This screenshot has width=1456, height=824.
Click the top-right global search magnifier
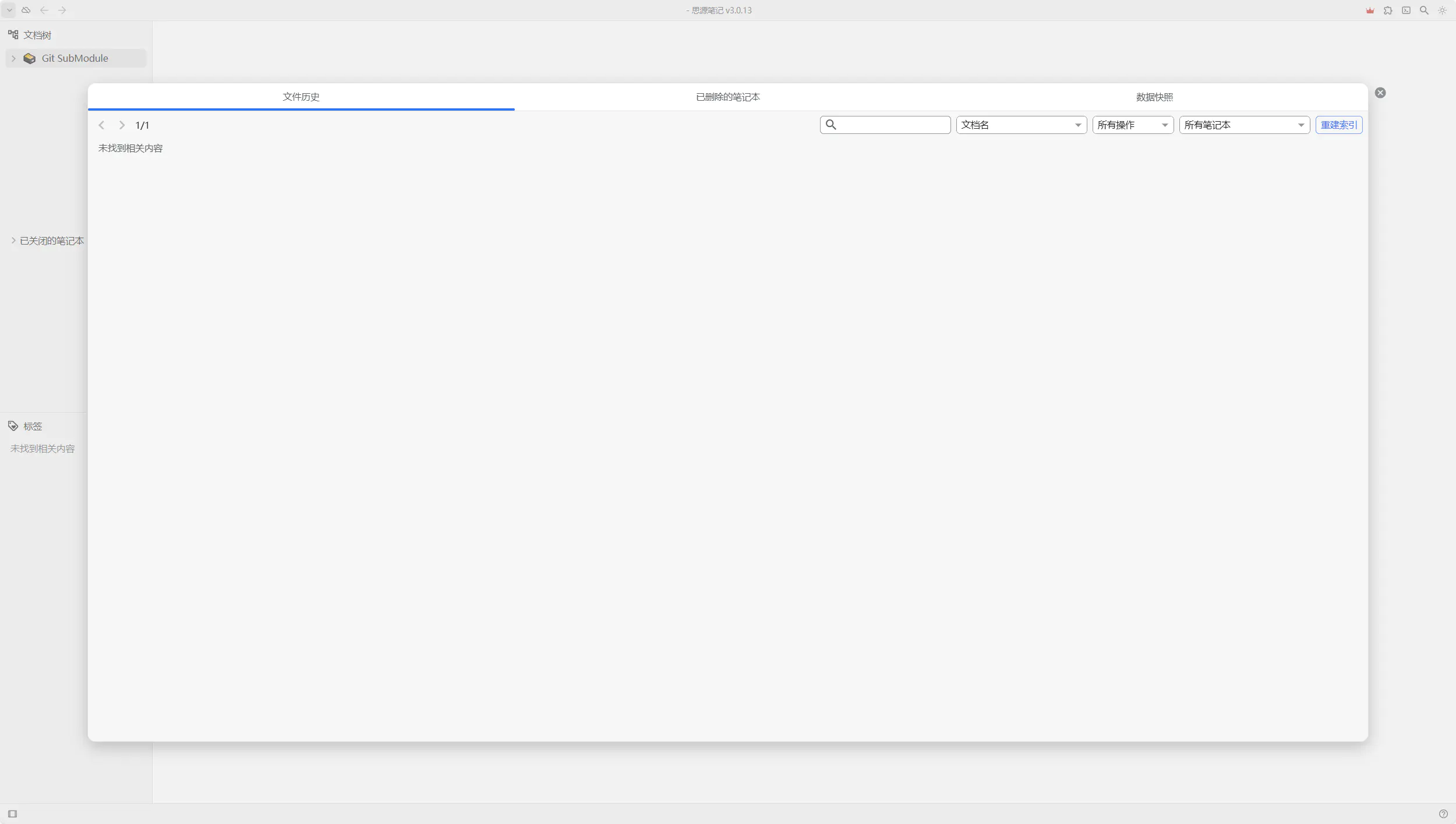pos(1424,10)
